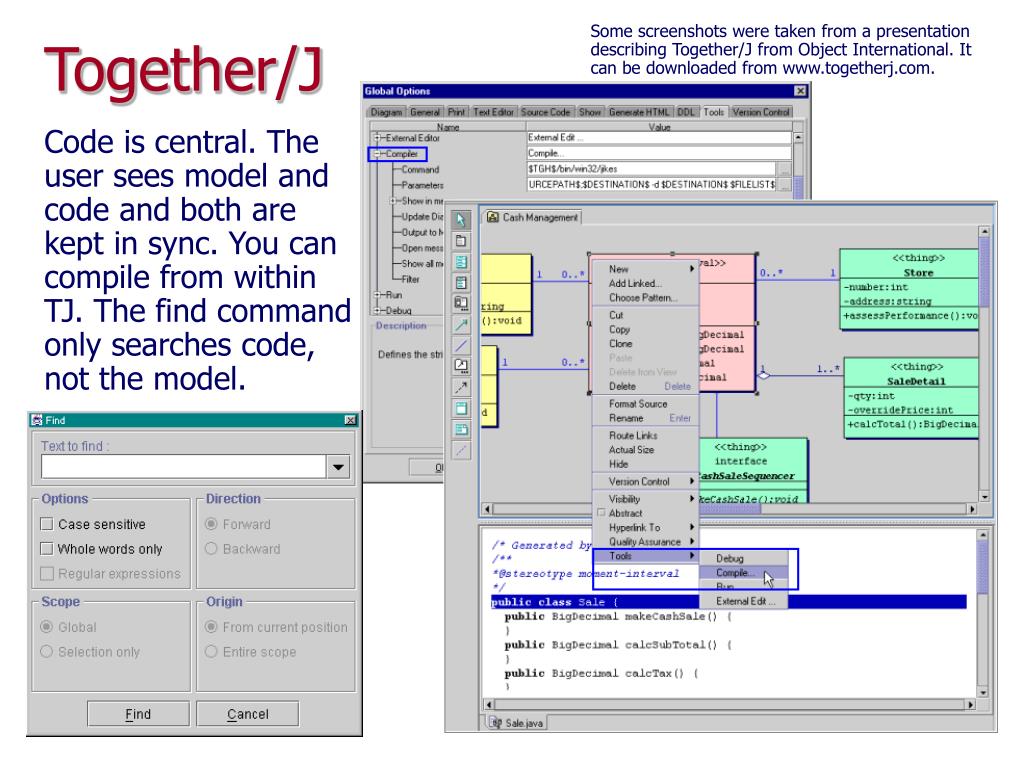Select the Dependency dashed-arrow tool

(461, 387)
